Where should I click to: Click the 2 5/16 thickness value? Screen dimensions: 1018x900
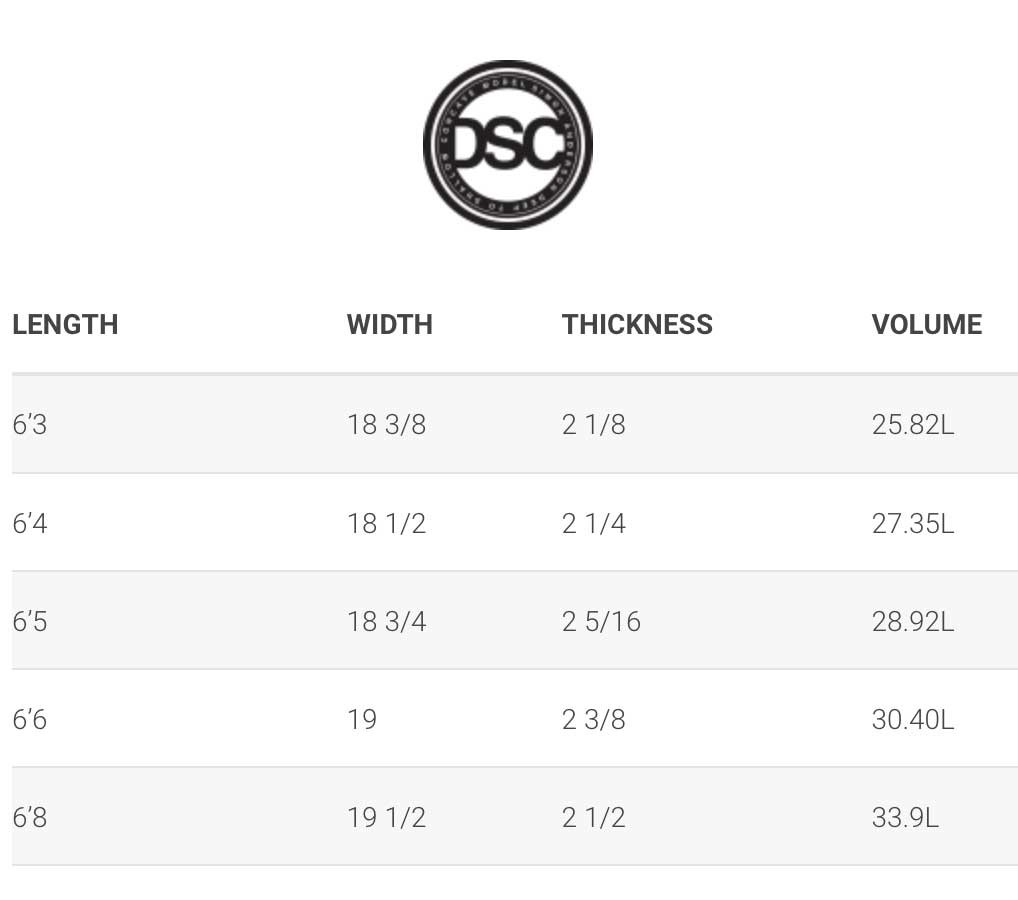coord(601,621)
